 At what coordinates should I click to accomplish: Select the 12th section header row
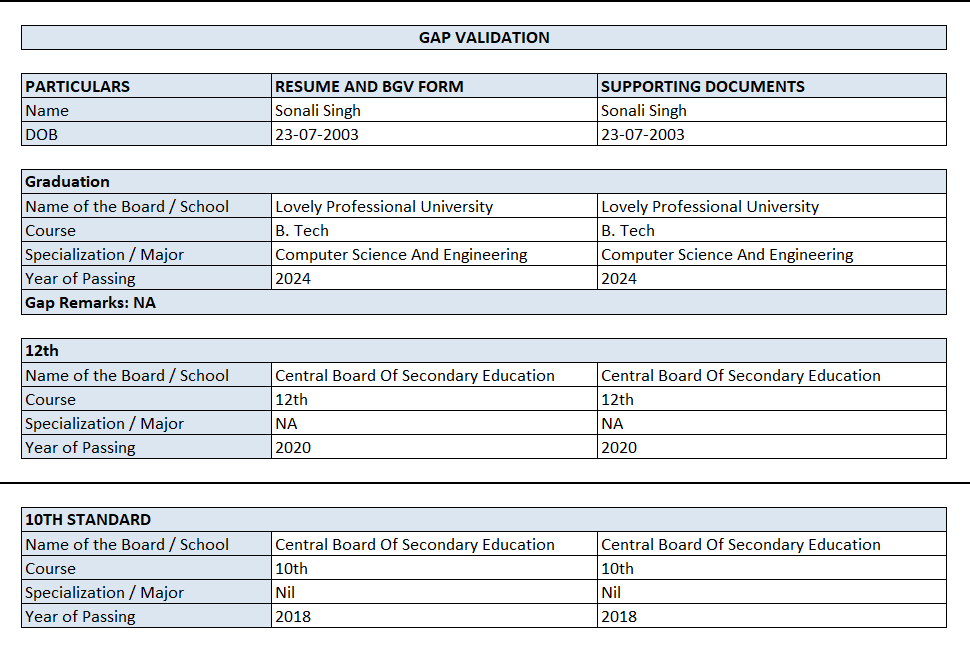[x=484, y=351]
